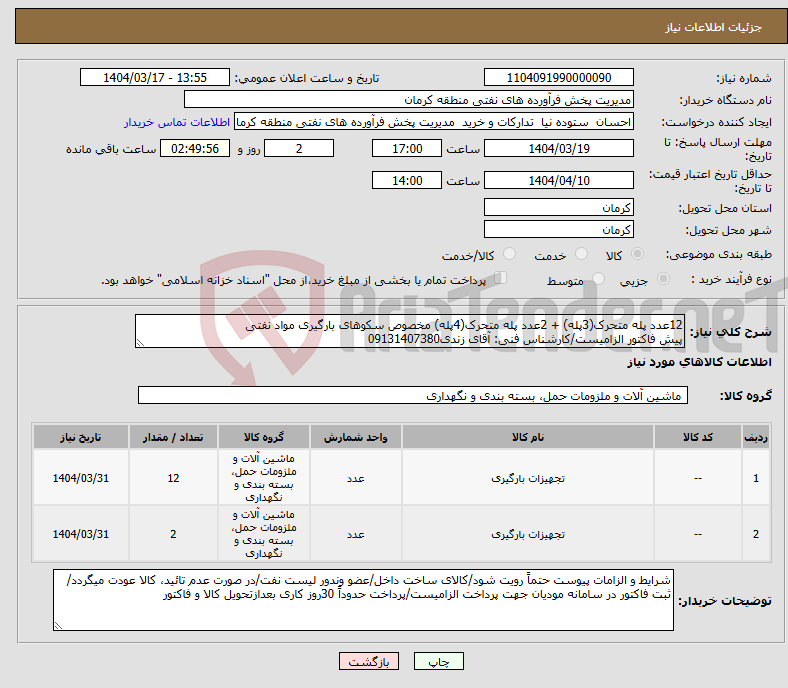Click the remaining time field 02:49:56
788x688 pixels.
click(x=195, y=148)
